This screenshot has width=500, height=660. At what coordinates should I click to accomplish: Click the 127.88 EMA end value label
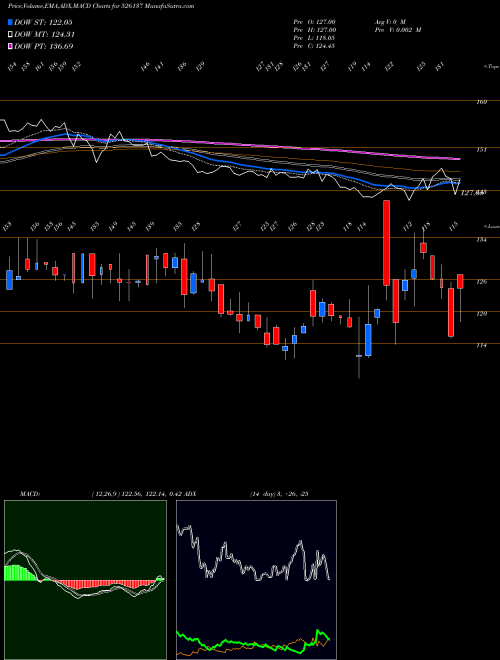click(x=474, y=193)
